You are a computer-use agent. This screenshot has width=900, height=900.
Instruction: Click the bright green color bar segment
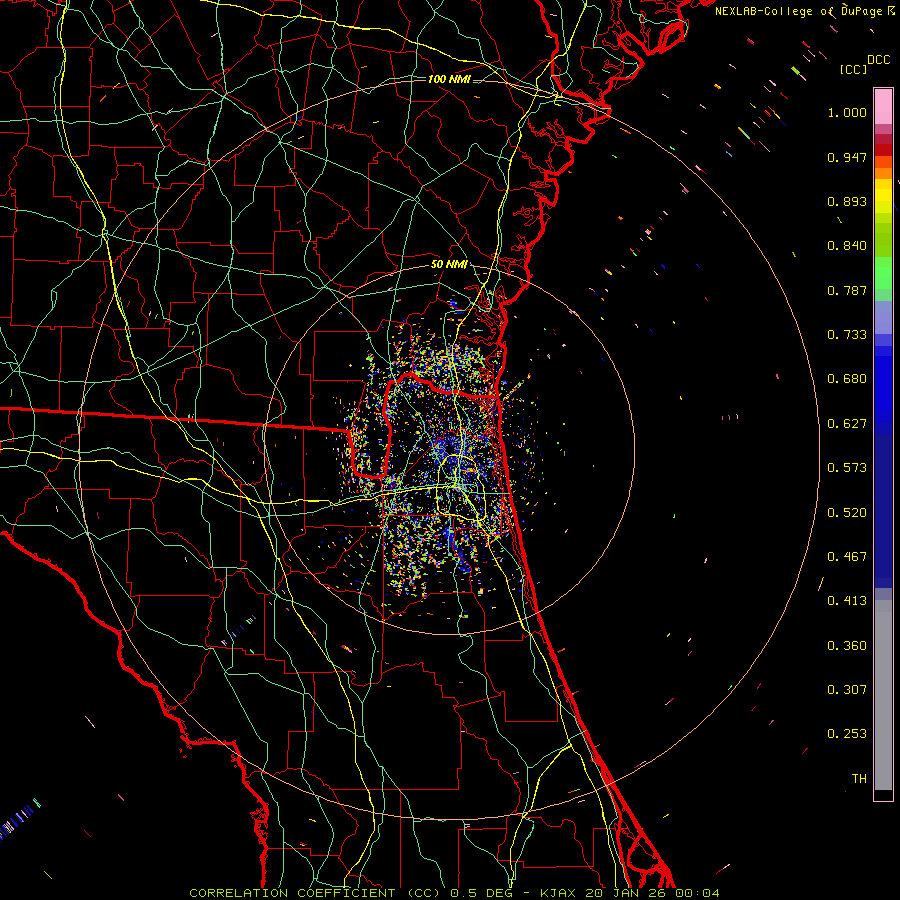click(x=883, y=273)
